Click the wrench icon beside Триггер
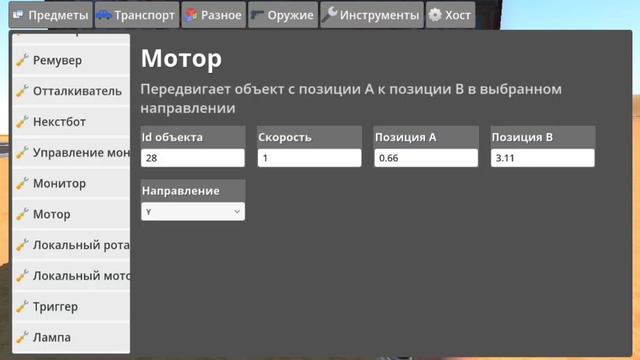Viewport: 640px width, 360px height. coord(22,306)
